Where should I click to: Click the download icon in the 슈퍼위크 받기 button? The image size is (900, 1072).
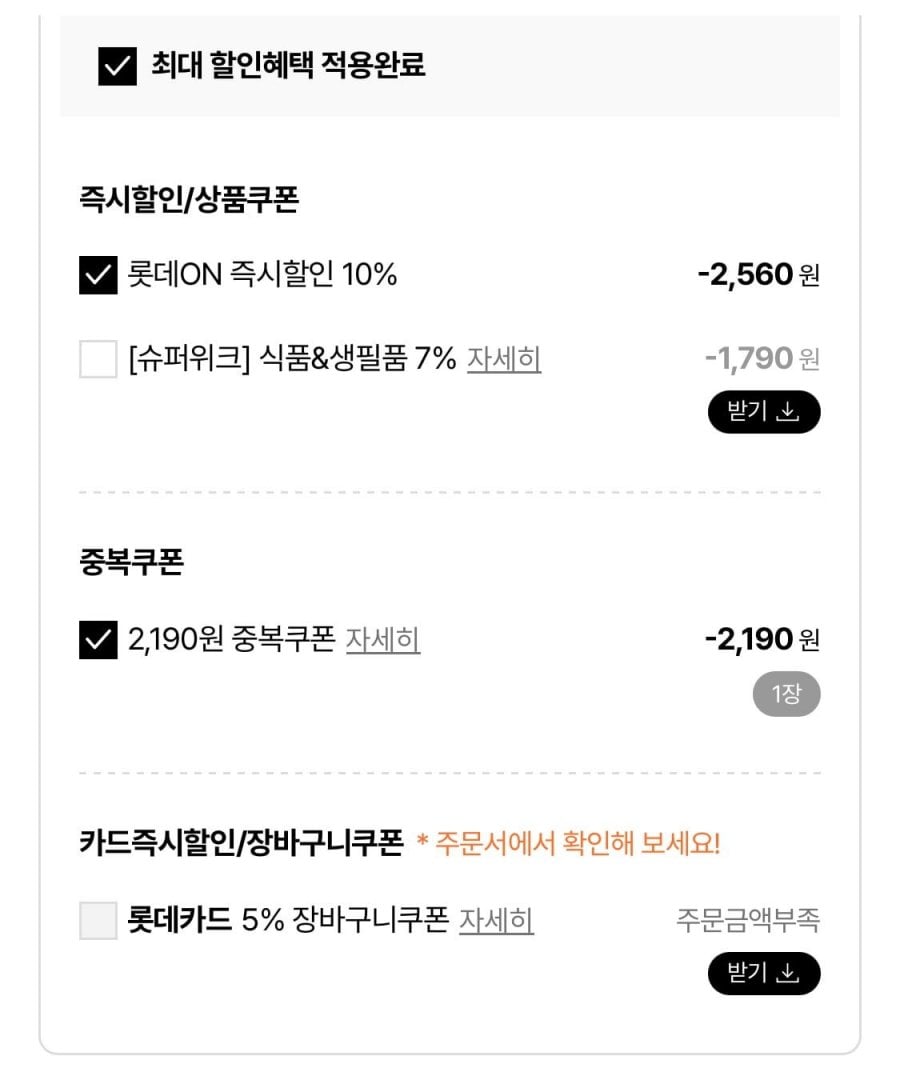(788, 412)
